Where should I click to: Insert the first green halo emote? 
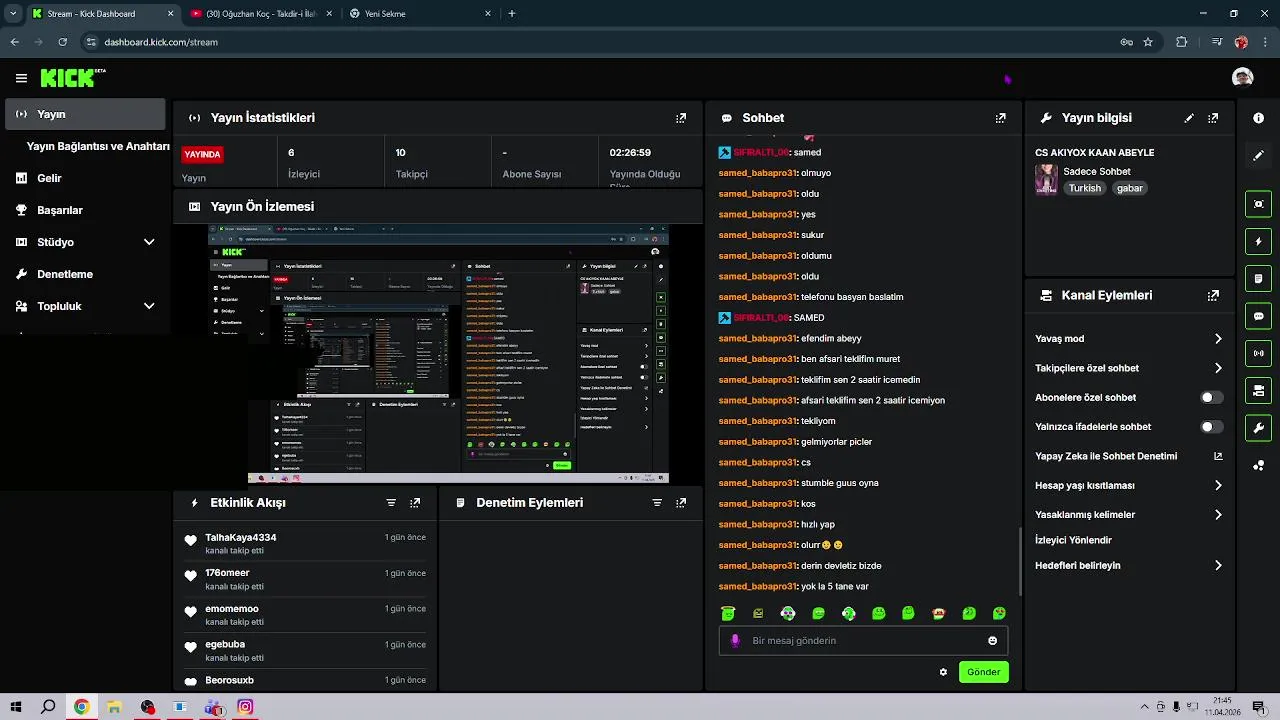tap(728, 613)
